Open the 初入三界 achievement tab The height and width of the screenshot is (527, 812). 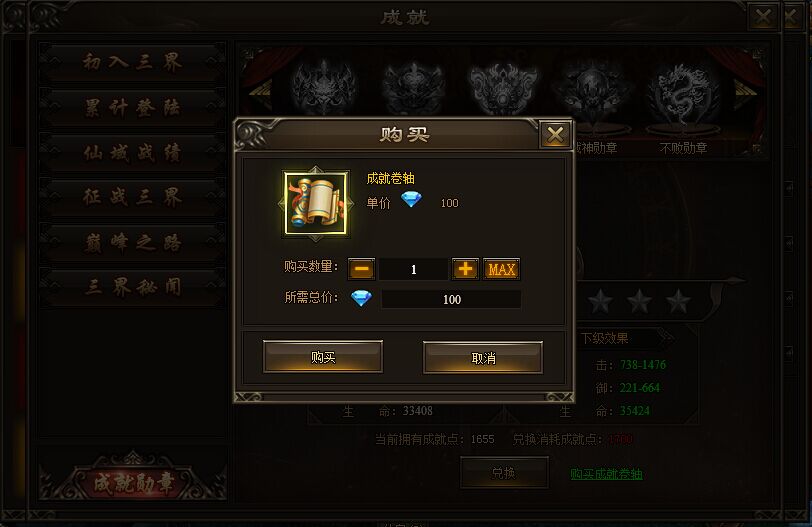click(133, 62)
